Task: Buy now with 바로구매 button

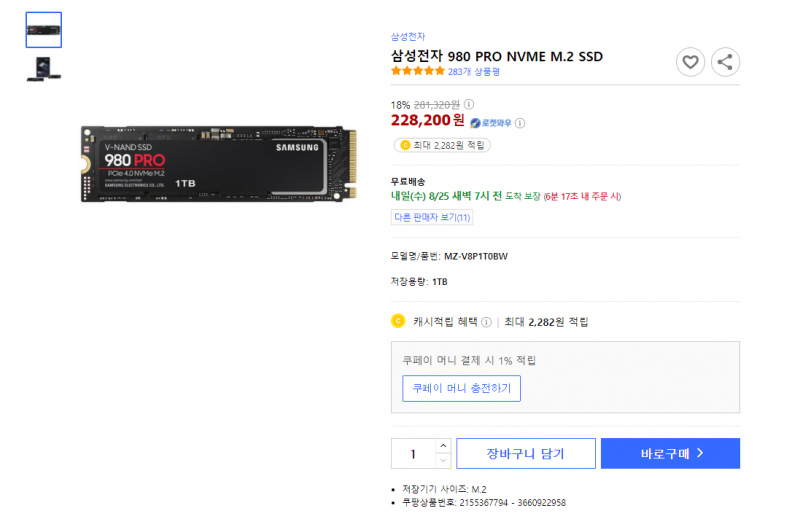Action: pos(670,453)
